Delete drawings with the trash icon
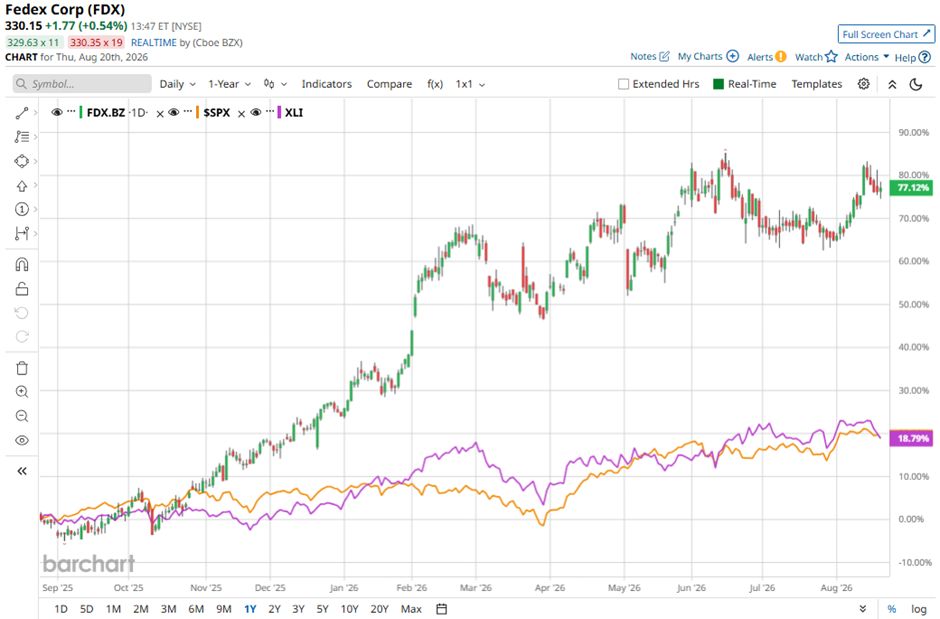This screenshot has width=940, height=619. click(22, 368)
